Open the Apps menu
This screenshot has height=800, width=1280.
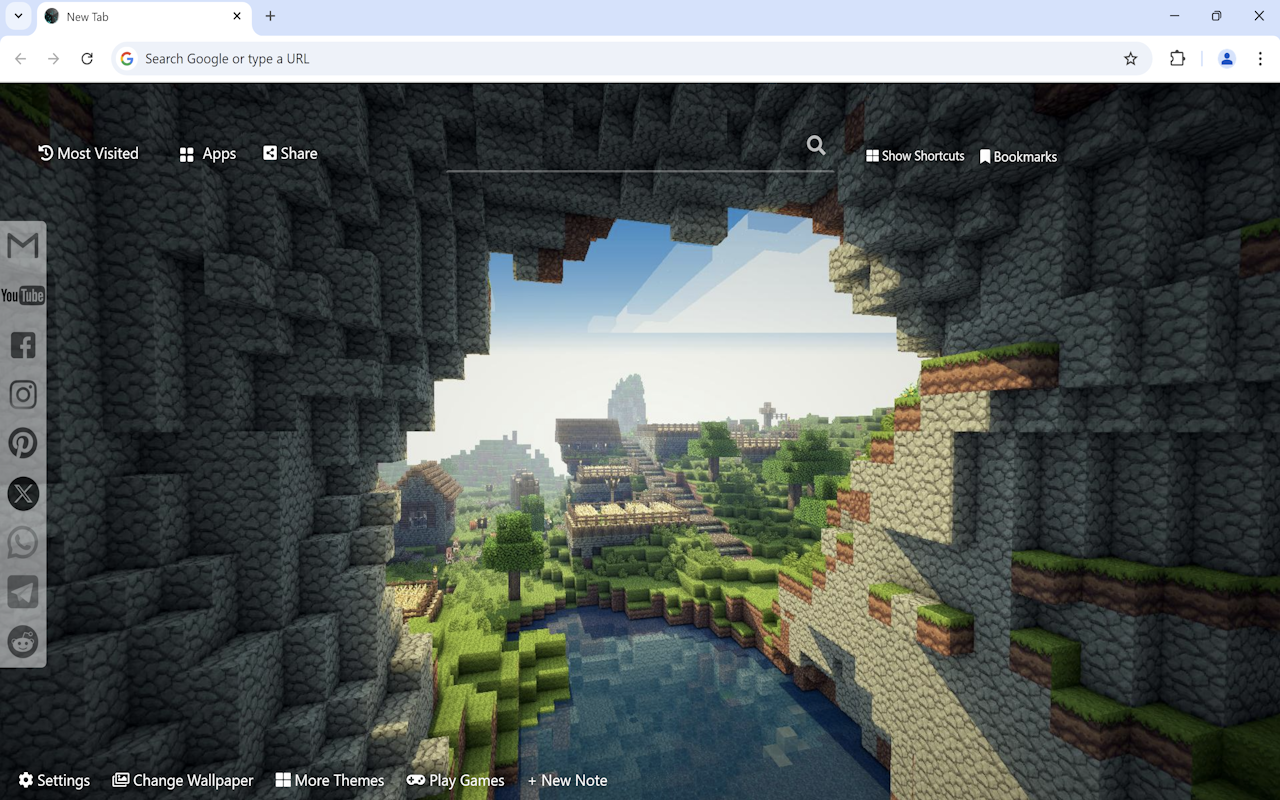pyautogui.click(x=207, y=153)
